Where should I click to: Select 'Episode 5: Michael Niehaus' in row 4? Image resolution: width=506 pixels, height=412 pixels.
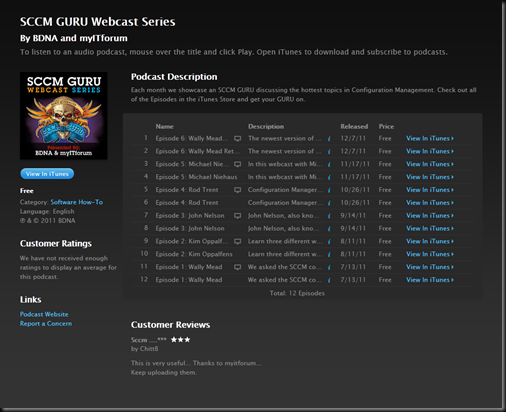coord(196,177)
